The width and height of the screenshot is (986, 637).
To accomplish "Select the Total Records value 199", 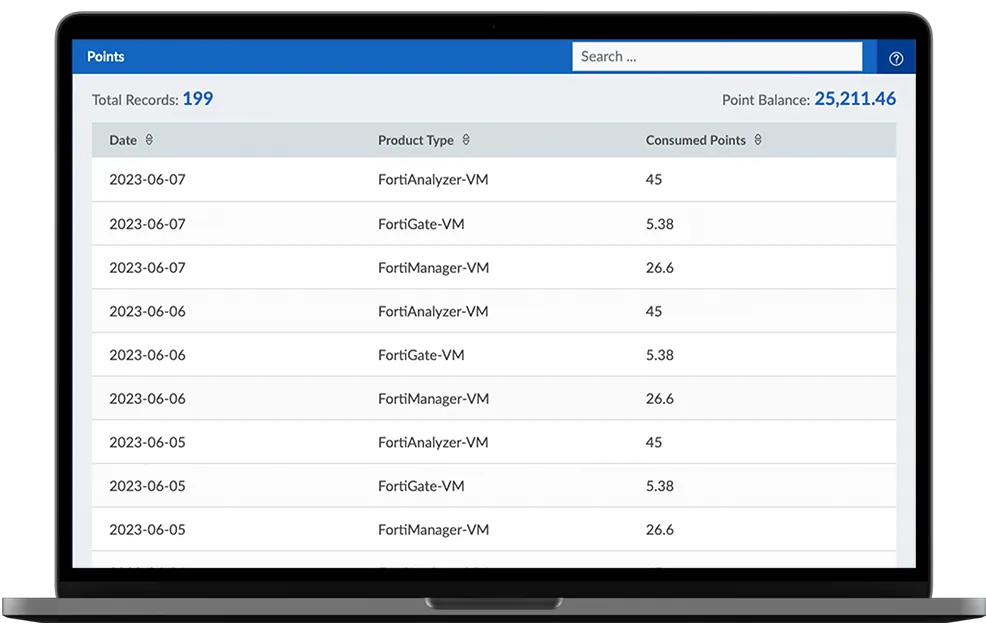I will (197, 99).
